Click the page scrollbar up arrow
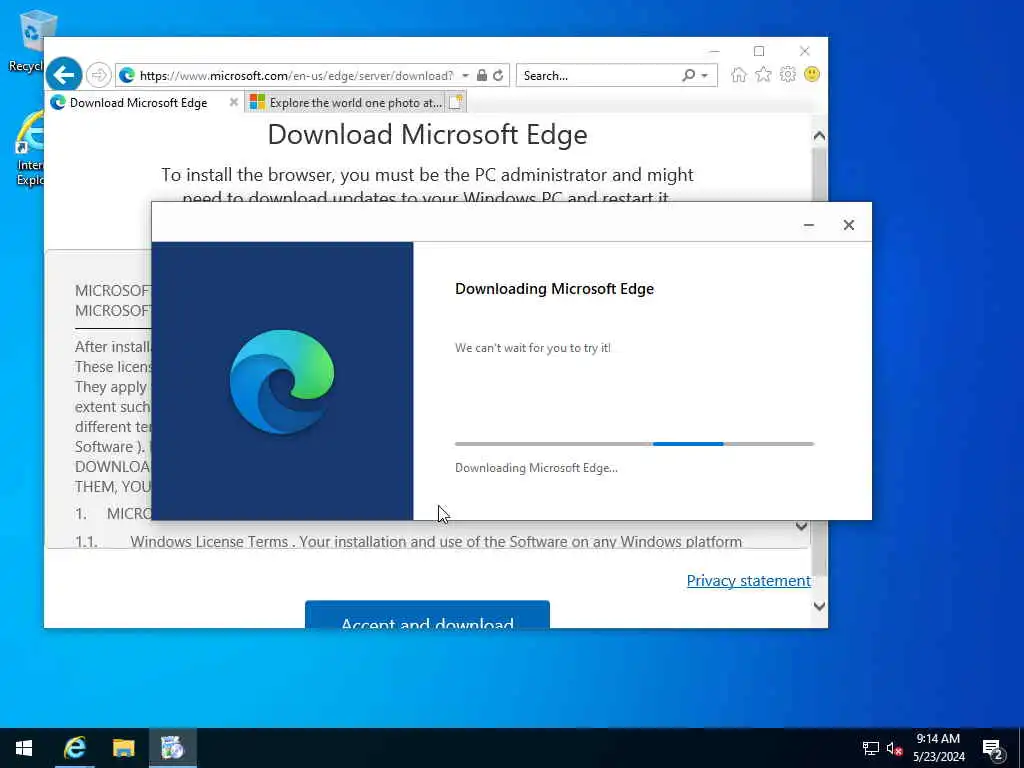The width and height of the screenshot is (1024, 768). point(819,136)
